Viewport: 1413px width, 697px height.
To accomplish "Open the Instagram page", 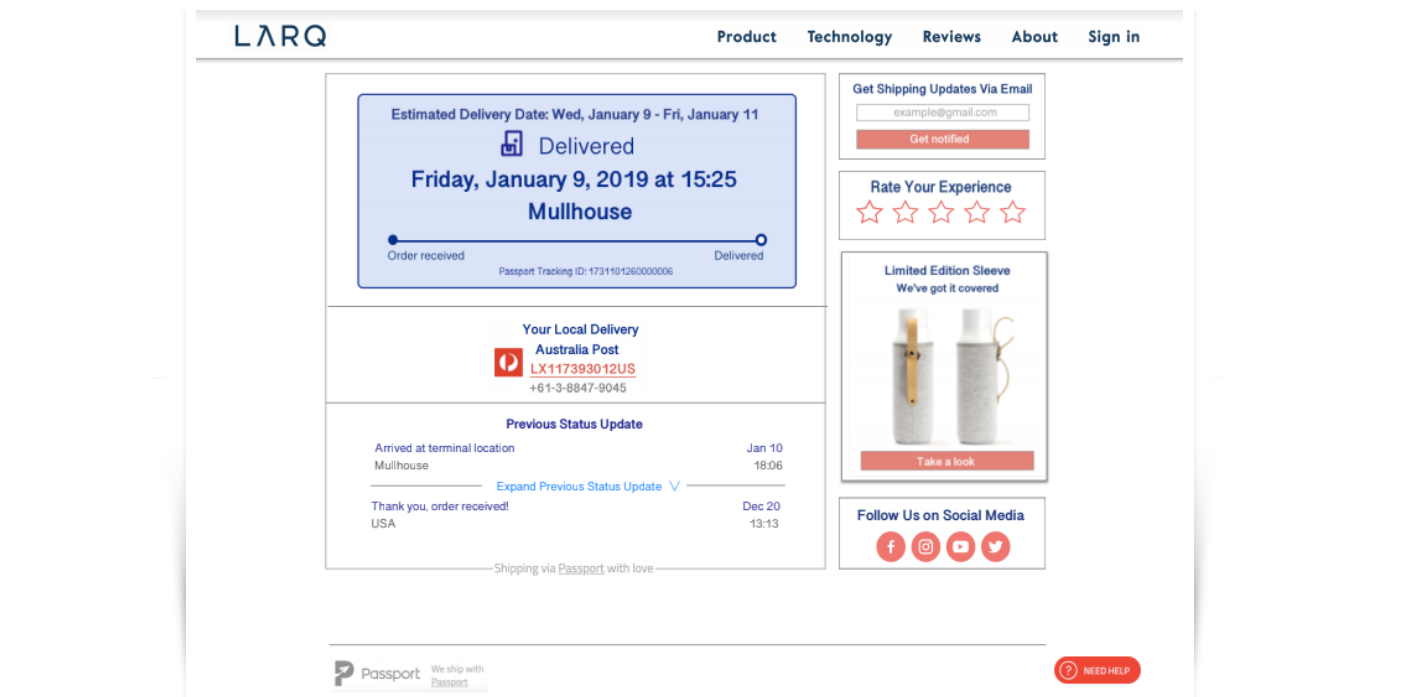I will tap(926, 547).
